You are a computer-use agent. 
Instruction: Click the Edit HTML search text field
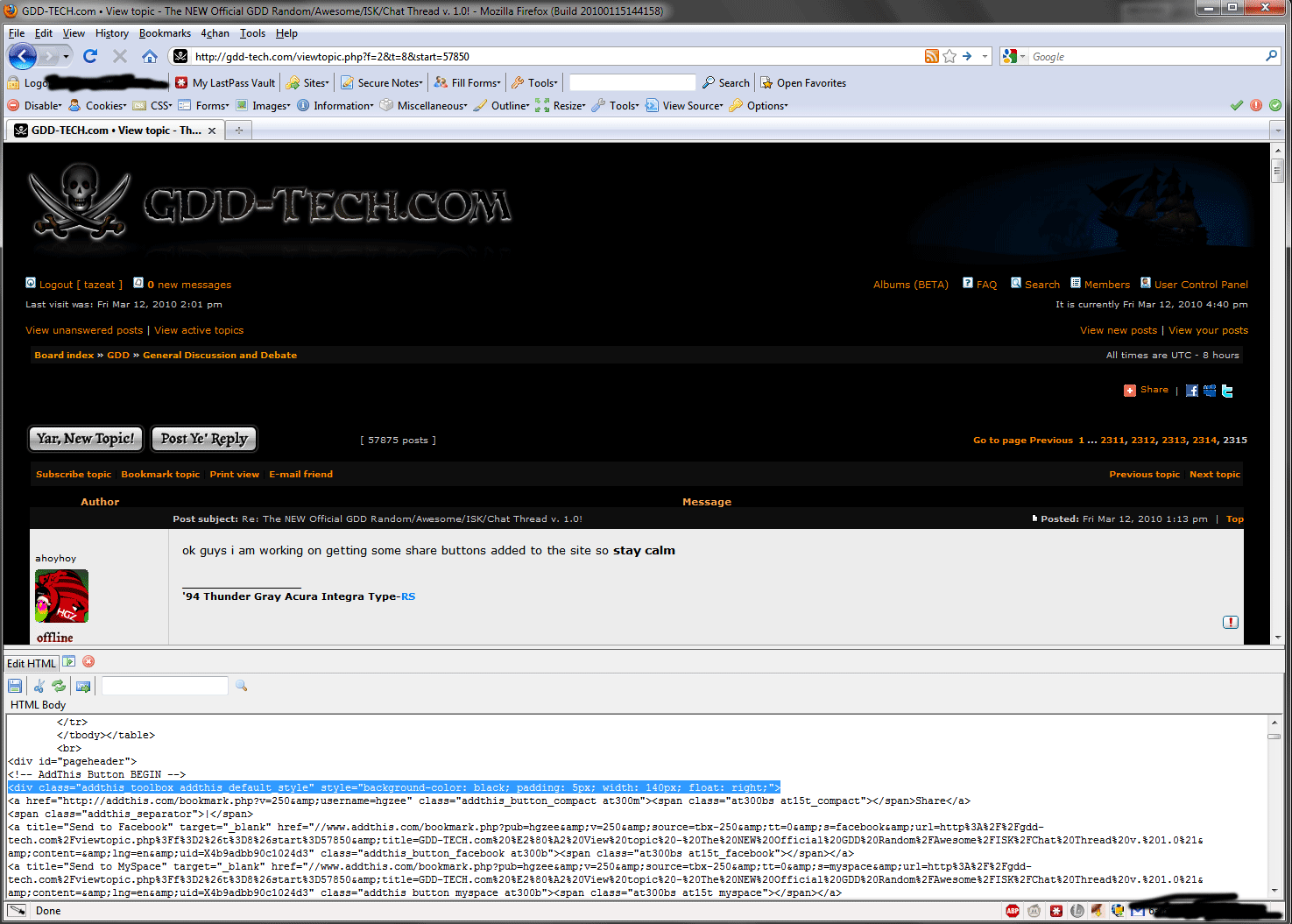click(165, 686)
